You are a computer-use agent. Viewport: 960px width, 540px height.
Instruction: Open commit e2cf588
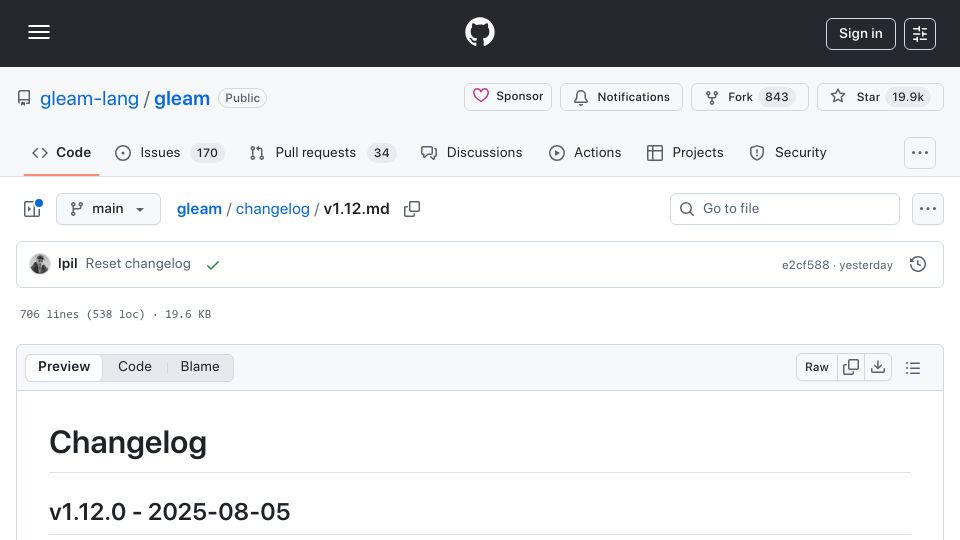tap(805, 265)
